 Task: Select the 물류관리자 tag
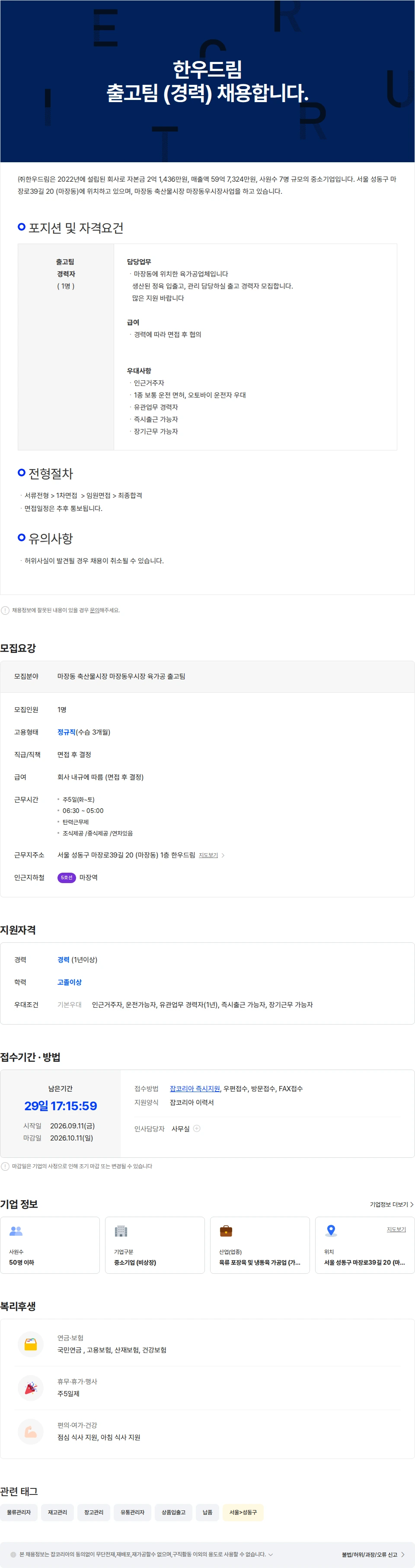(x=19, y=1513)
